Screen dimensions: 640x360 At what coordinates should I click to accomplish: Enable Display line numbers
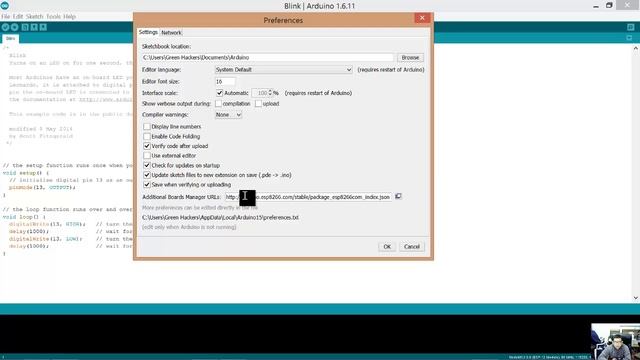[147, 127]
